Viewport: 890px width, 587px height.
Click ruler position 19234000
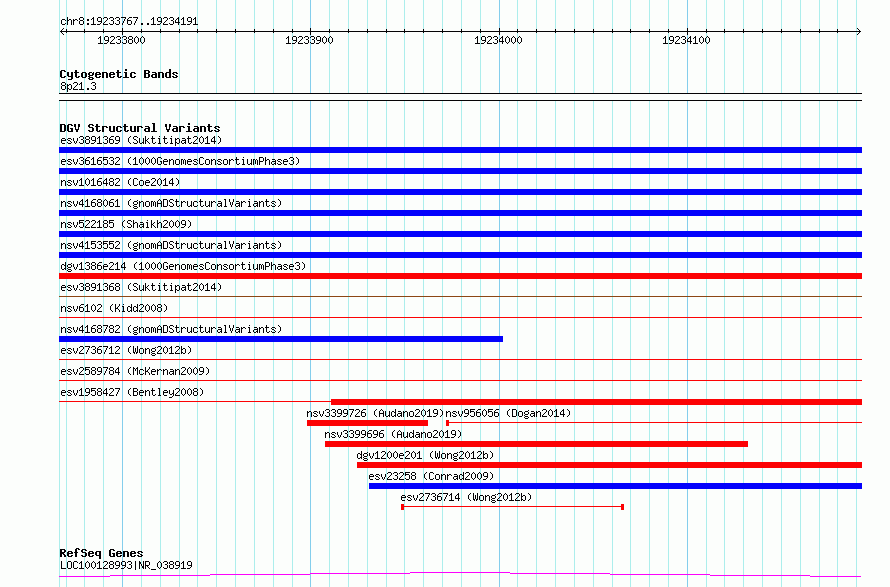pos(498,40)
